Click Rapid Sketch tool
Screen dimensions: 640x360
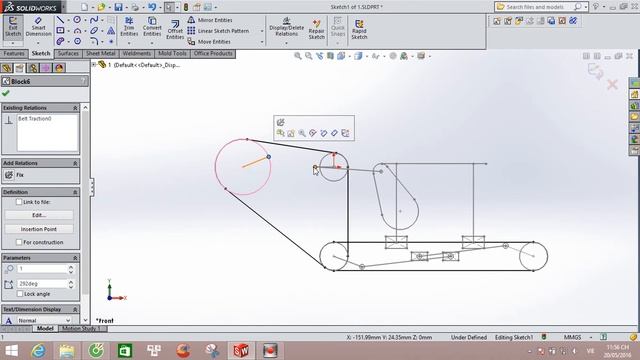click(359, 29)
